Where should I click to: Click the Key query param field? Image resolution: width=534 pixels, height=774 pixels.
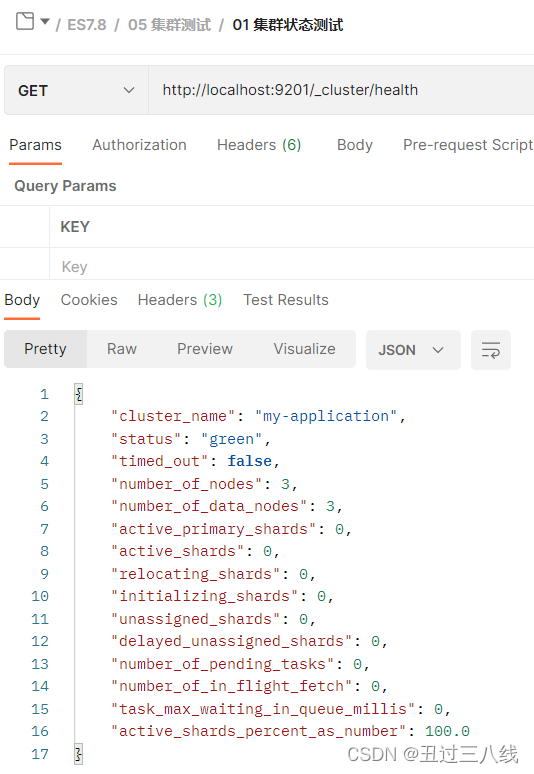click(291, 267)
